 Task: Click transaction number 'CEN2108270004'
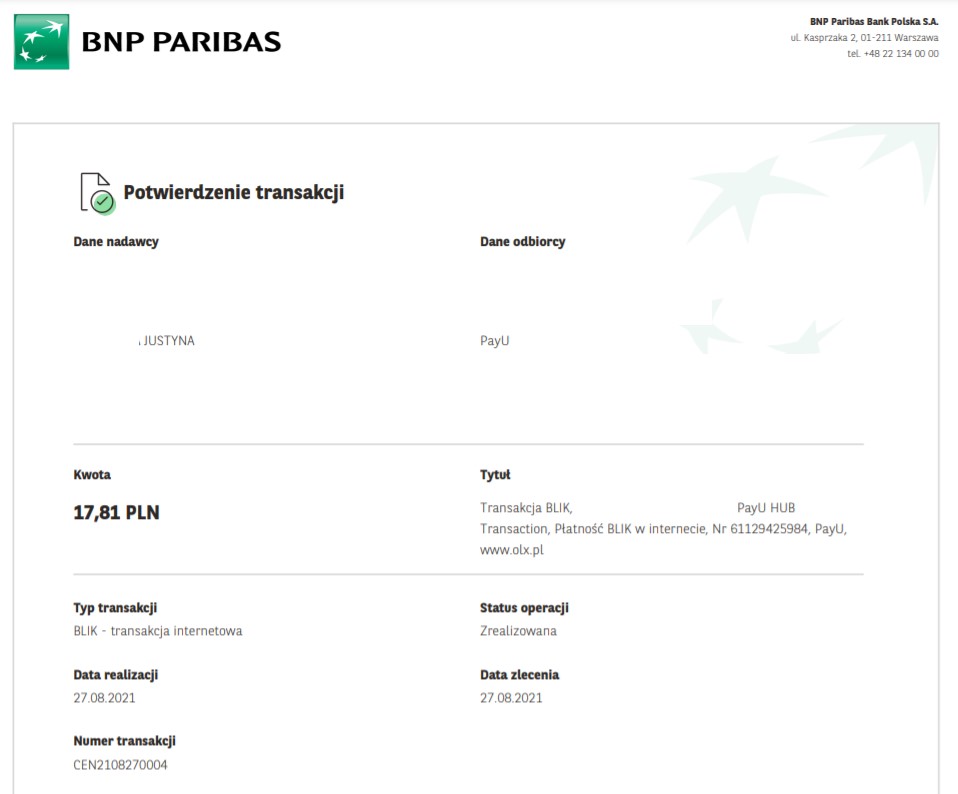[x=120, y=765]
